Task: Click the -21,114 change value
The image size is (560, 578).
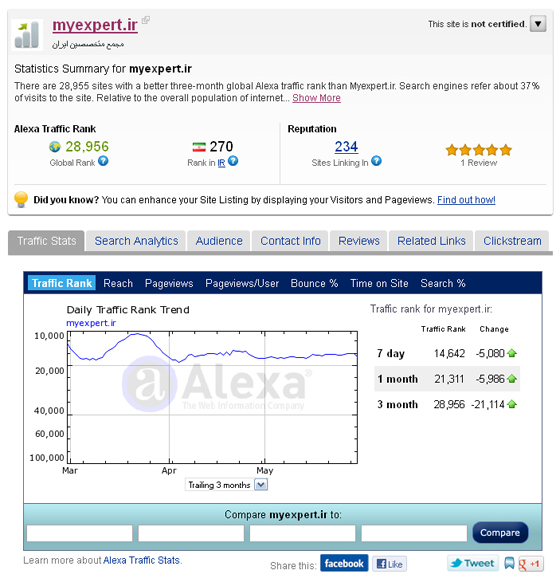Action: pyautogui.click(x=487, y=404)
